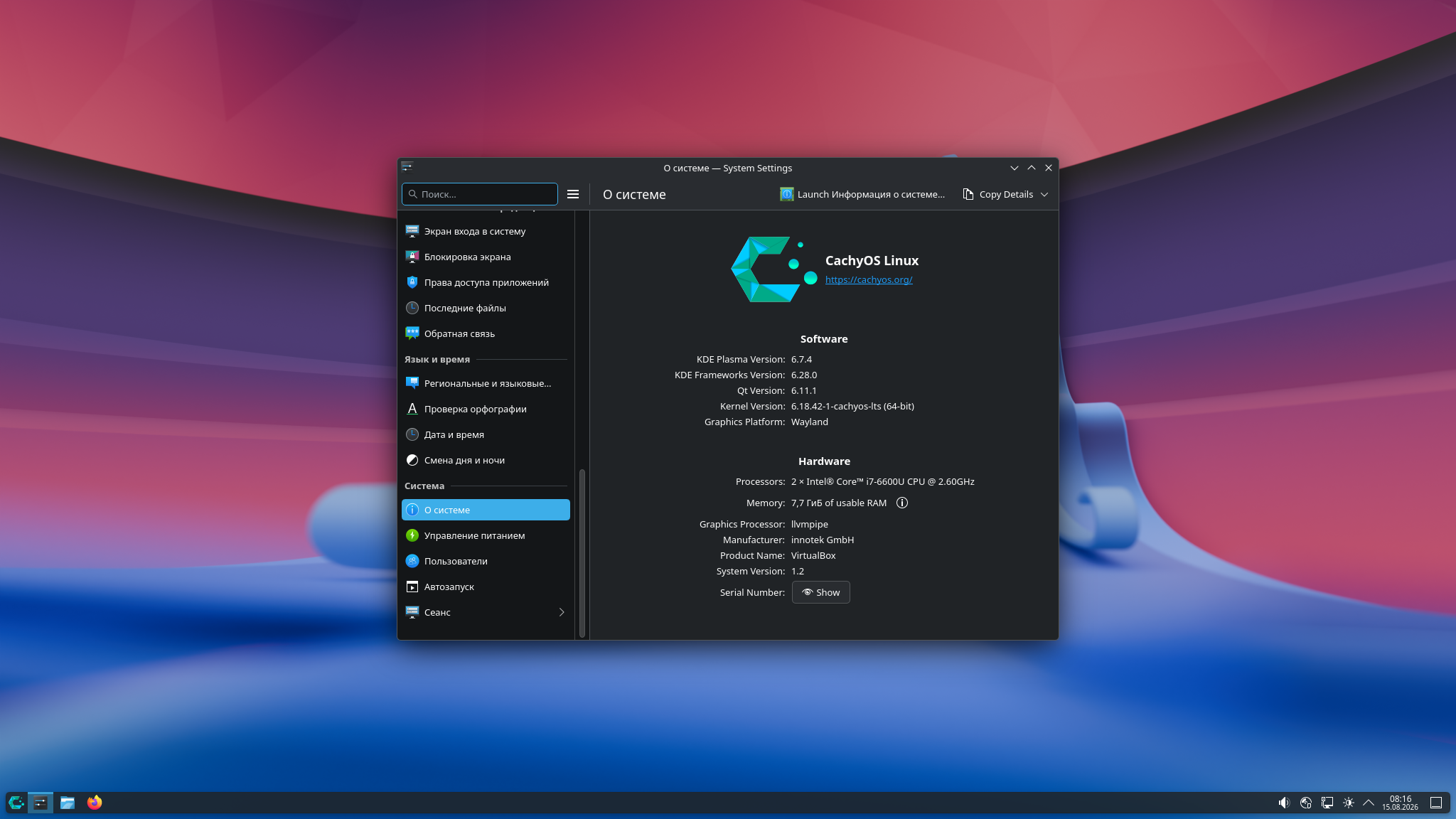Open the hamburger menu in System Settings
This screenshot has height=819, width=1456.
[573, 194]
